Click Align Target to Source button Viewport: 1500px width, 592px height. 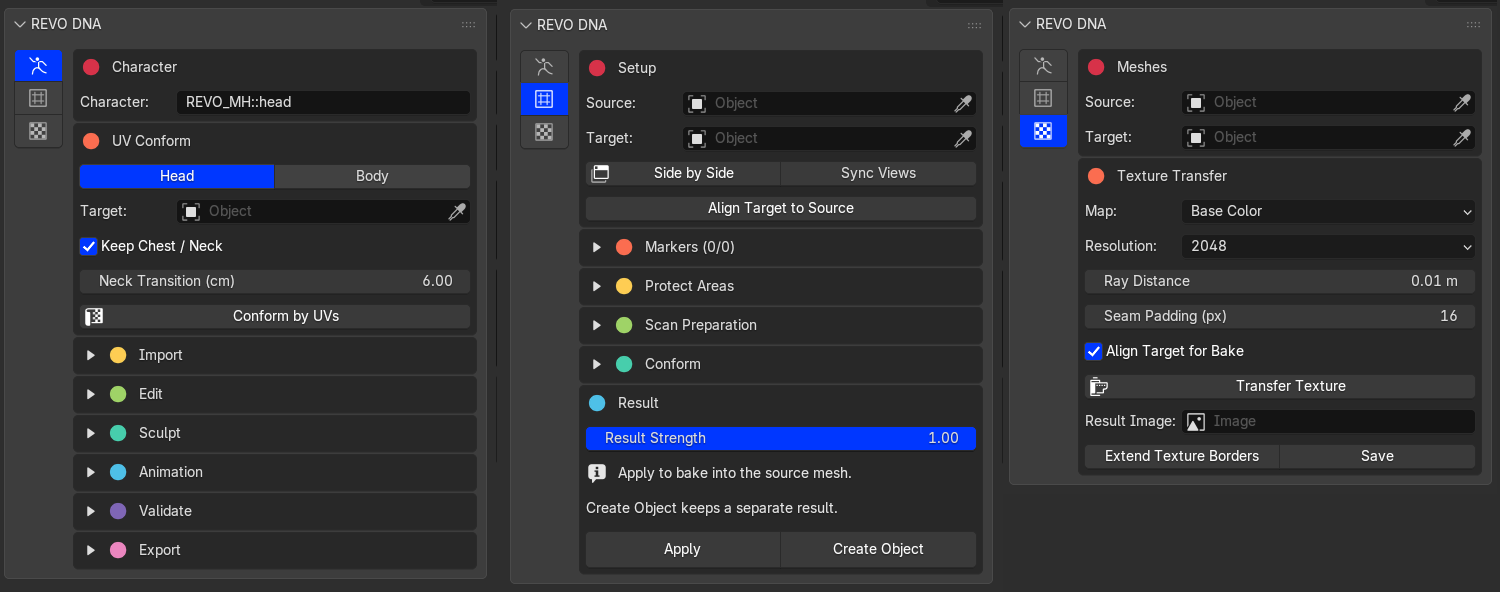click(x=781, y=208)
